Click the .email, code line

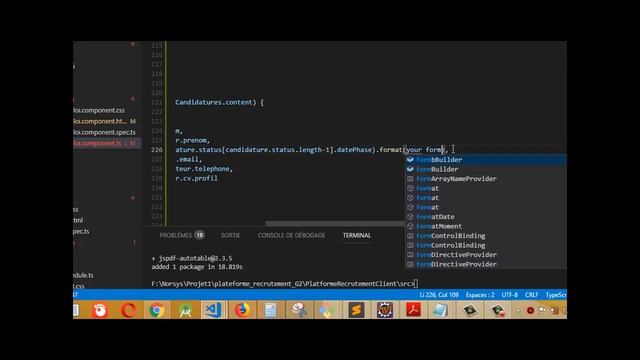[x=189, y=159]
